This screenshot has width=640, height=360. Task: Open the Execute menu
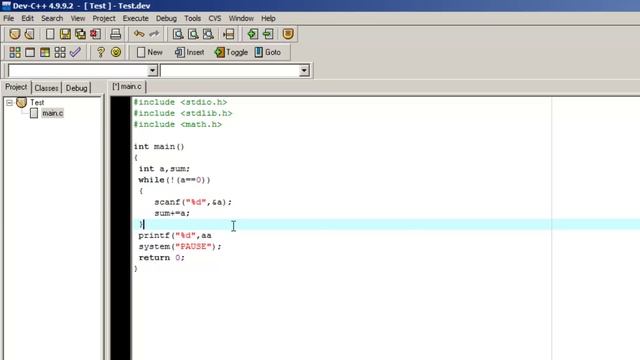136,18
